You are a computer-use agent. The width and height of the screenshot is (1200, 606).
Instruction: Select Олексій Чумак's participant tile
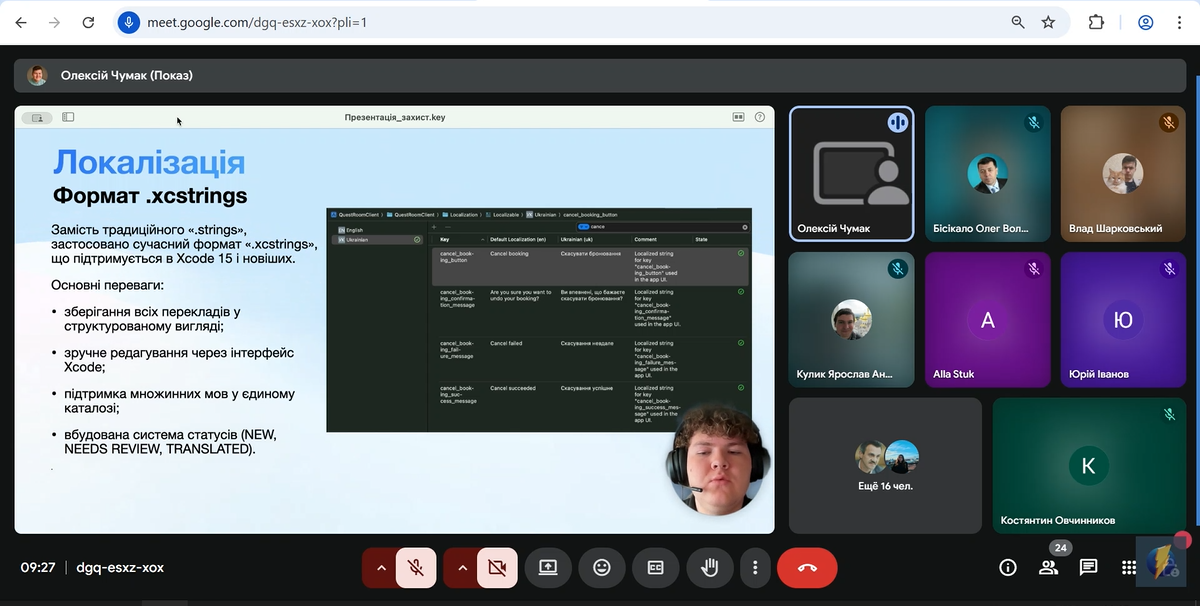[x=851, y=174]
